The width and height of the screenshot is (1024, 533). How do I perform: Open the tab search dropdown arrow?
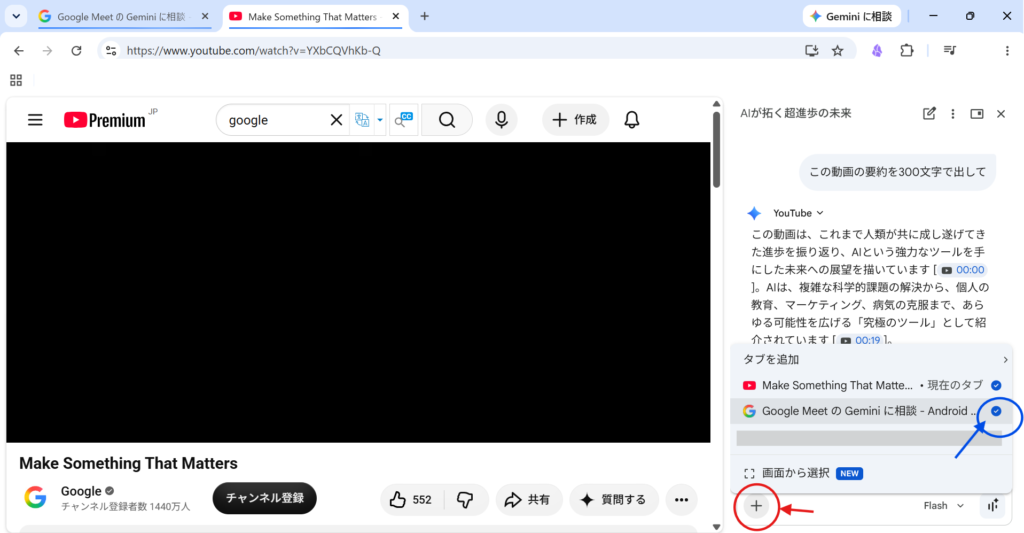tap(16, 16)
